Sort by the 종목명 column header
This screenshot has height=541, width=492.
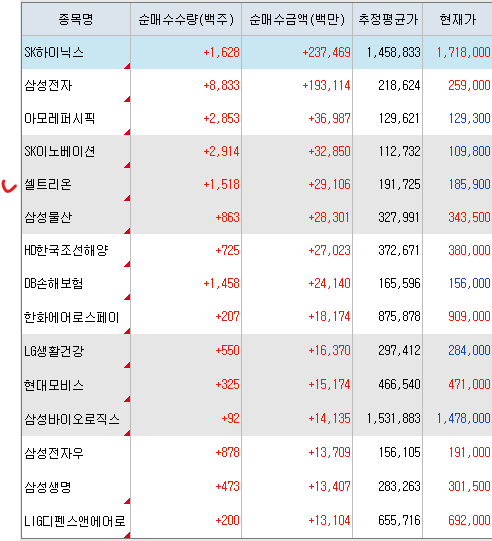(x=76, y=19)
